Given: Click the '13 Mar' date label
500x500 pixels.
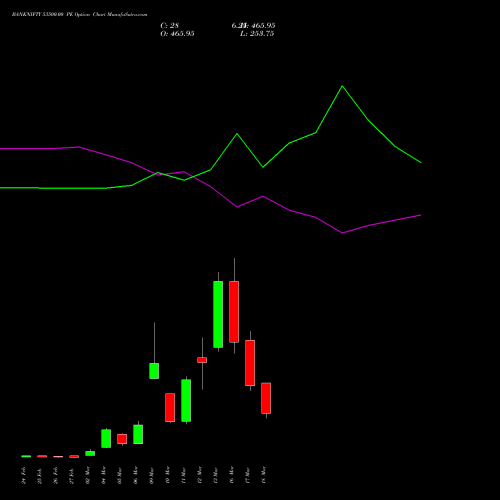Looking at the screenshot, I should pos(216,475).
